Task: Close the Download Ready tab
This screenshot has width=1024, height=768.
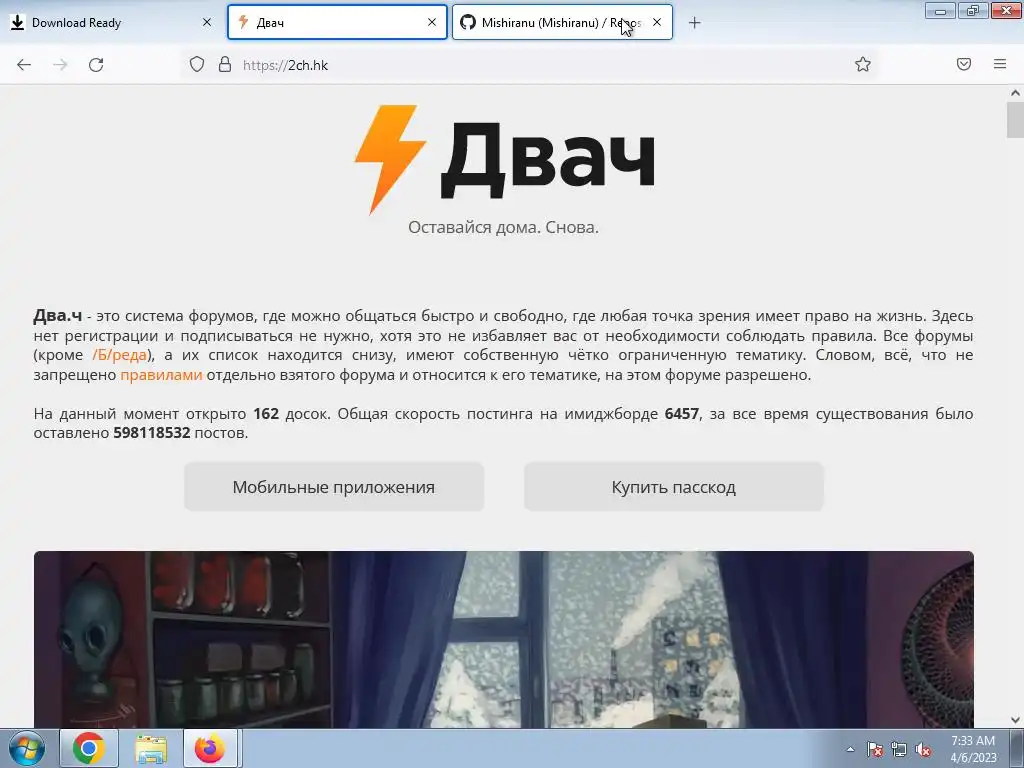Action: pos(206,22)
